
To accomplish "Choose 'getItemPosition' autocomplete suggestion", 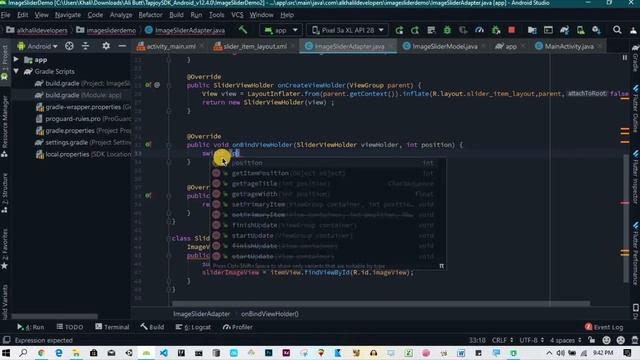I will [x=328, y=173].
